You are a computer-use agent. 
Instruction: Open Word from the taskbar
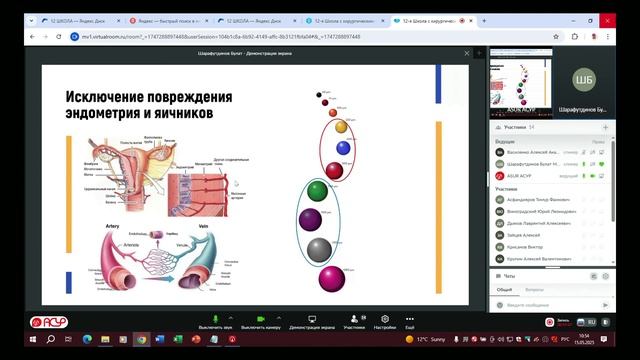coord(160,339)
